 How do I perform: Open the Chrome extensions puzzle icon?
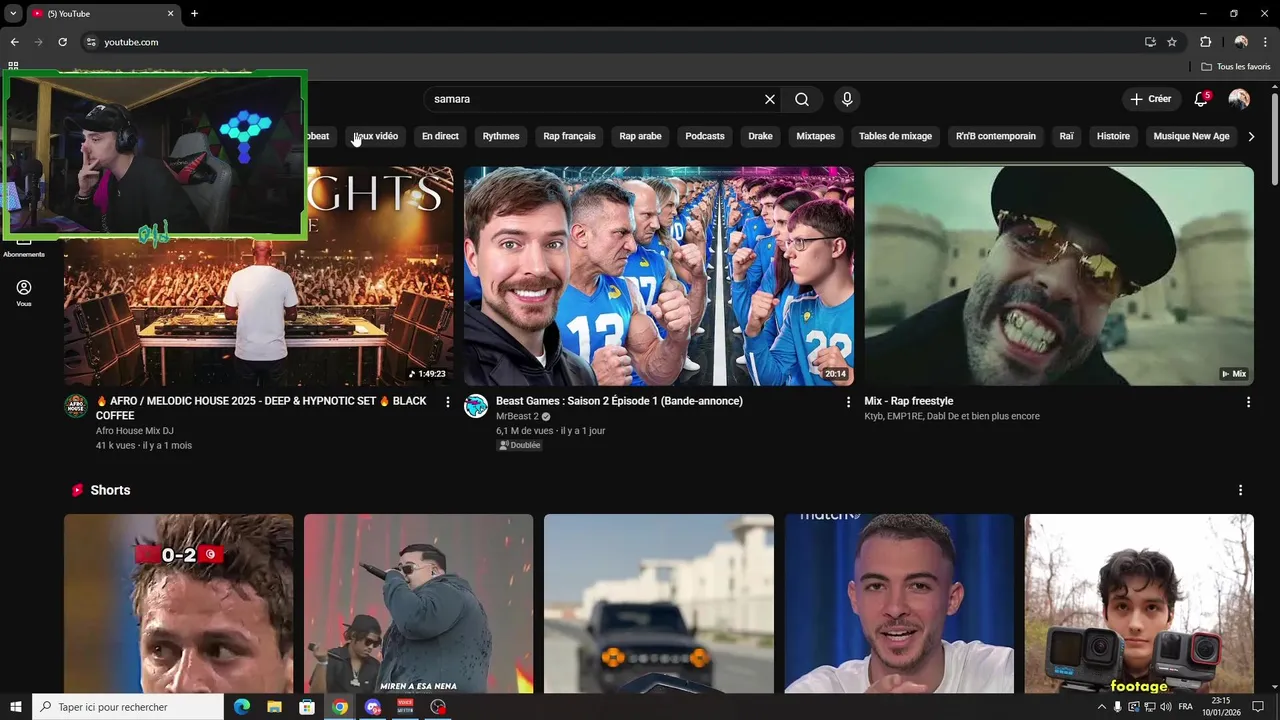click(1205, 42)
